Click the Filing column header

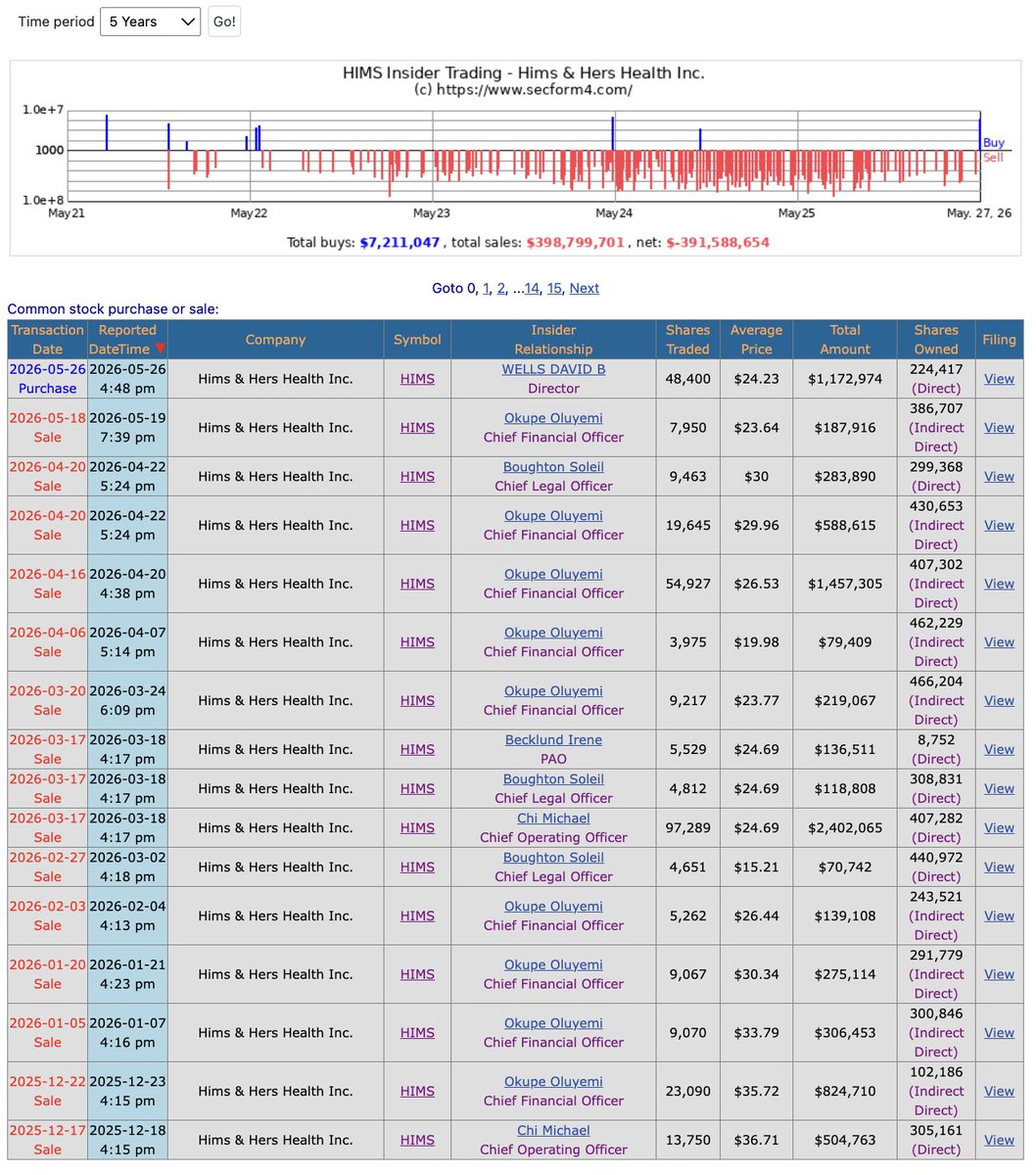[x=999, y=340]
